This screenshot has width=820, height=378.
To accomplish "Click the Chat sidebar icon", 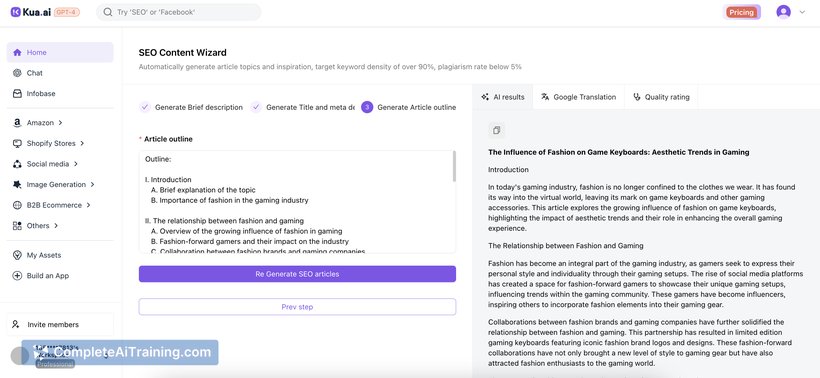I will (x=17, y=73).
